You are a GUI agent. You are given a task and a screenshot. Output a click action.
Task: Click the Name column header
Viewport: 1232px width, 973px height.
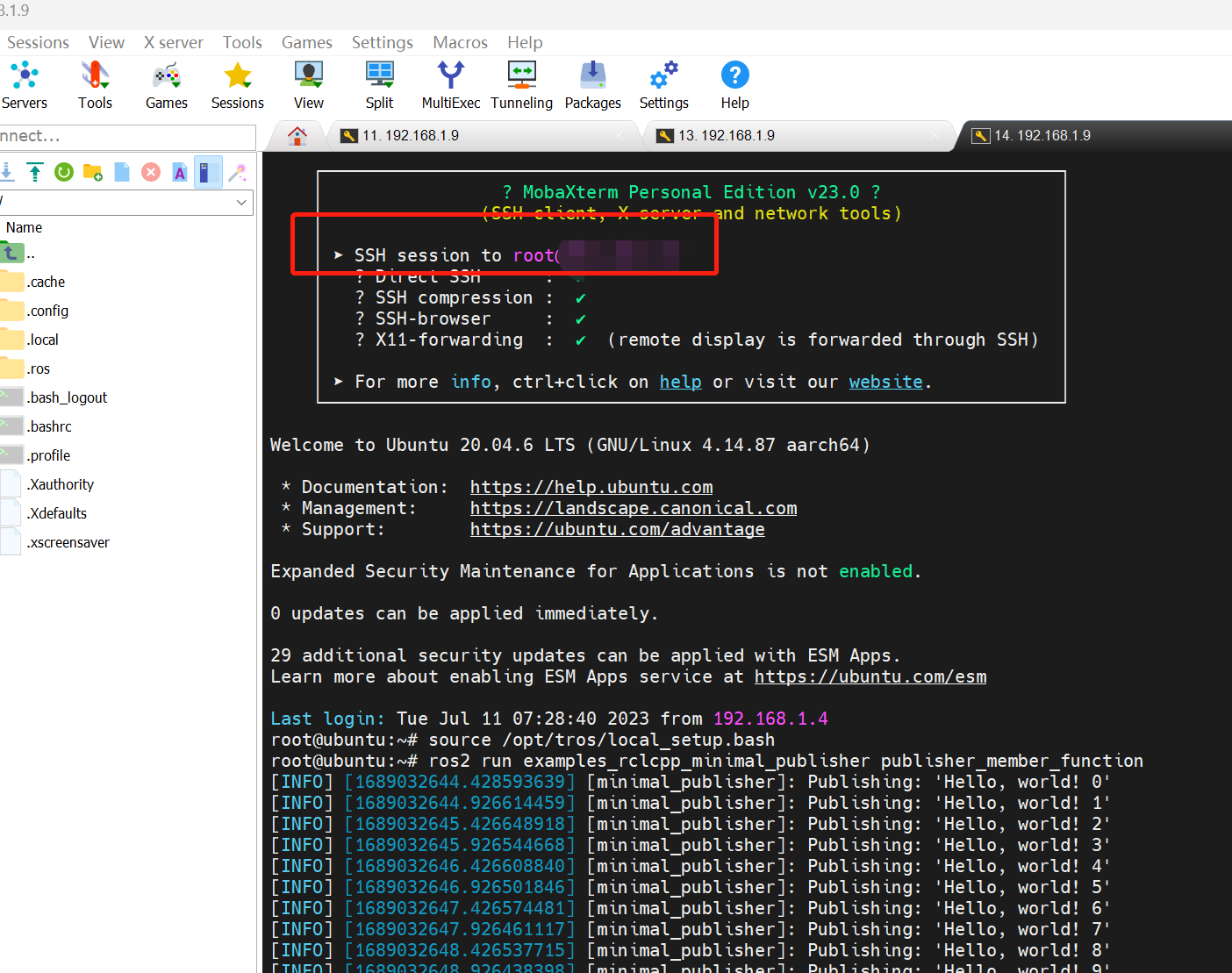24,227
